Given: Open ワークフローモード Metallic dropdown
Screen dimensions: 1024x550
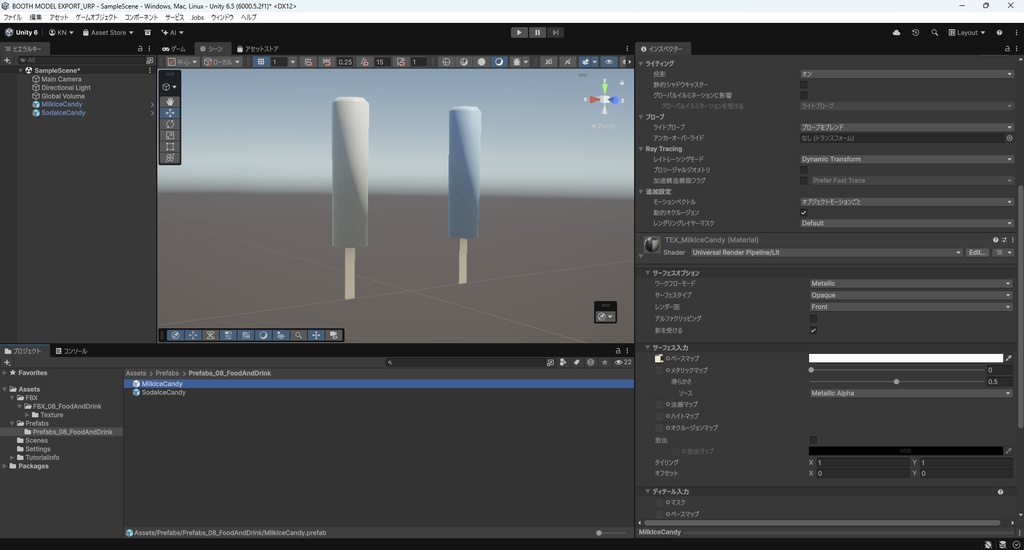Looking at the screenshot, I should point(910,283).
